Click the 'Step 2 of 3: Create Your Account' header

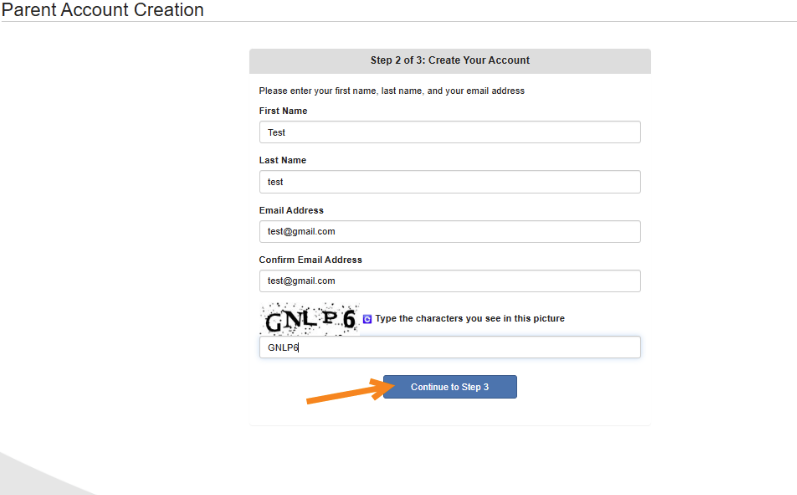click(450, 60)
